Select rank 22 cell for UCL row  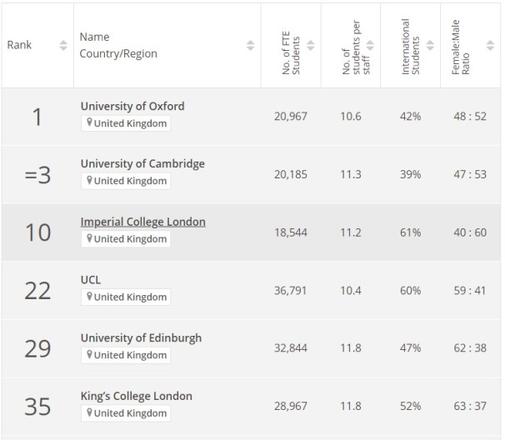click(38, 291)
